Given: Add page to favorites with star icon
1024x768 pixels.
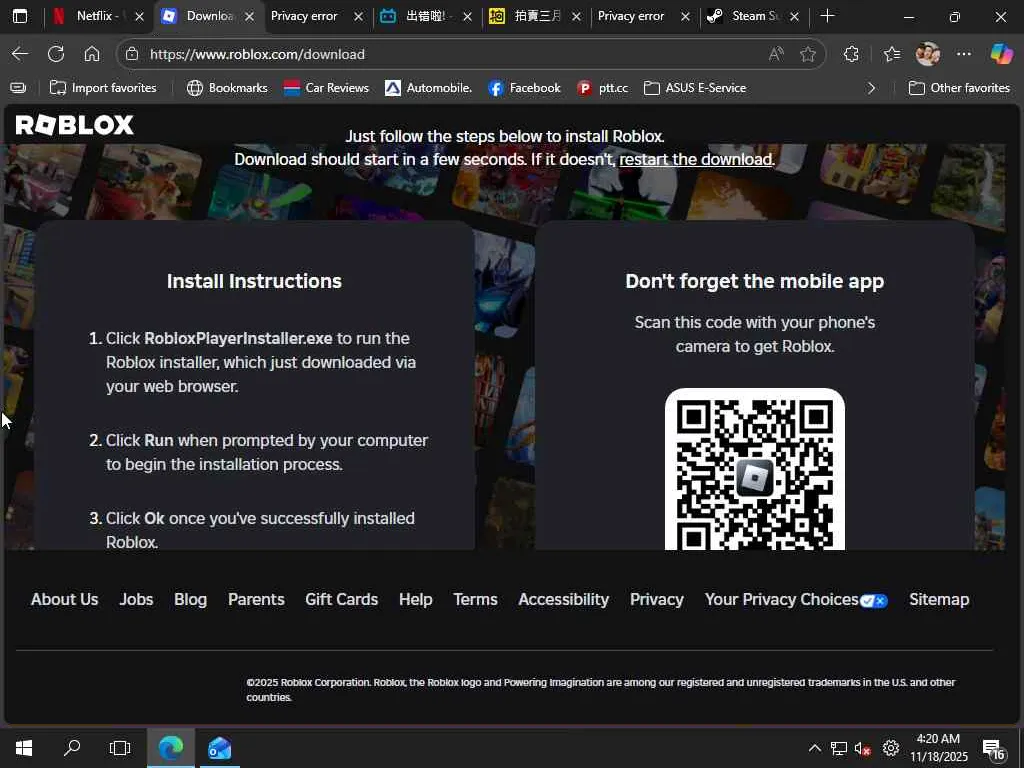Looking at the screenshot, I should point(808,54).
